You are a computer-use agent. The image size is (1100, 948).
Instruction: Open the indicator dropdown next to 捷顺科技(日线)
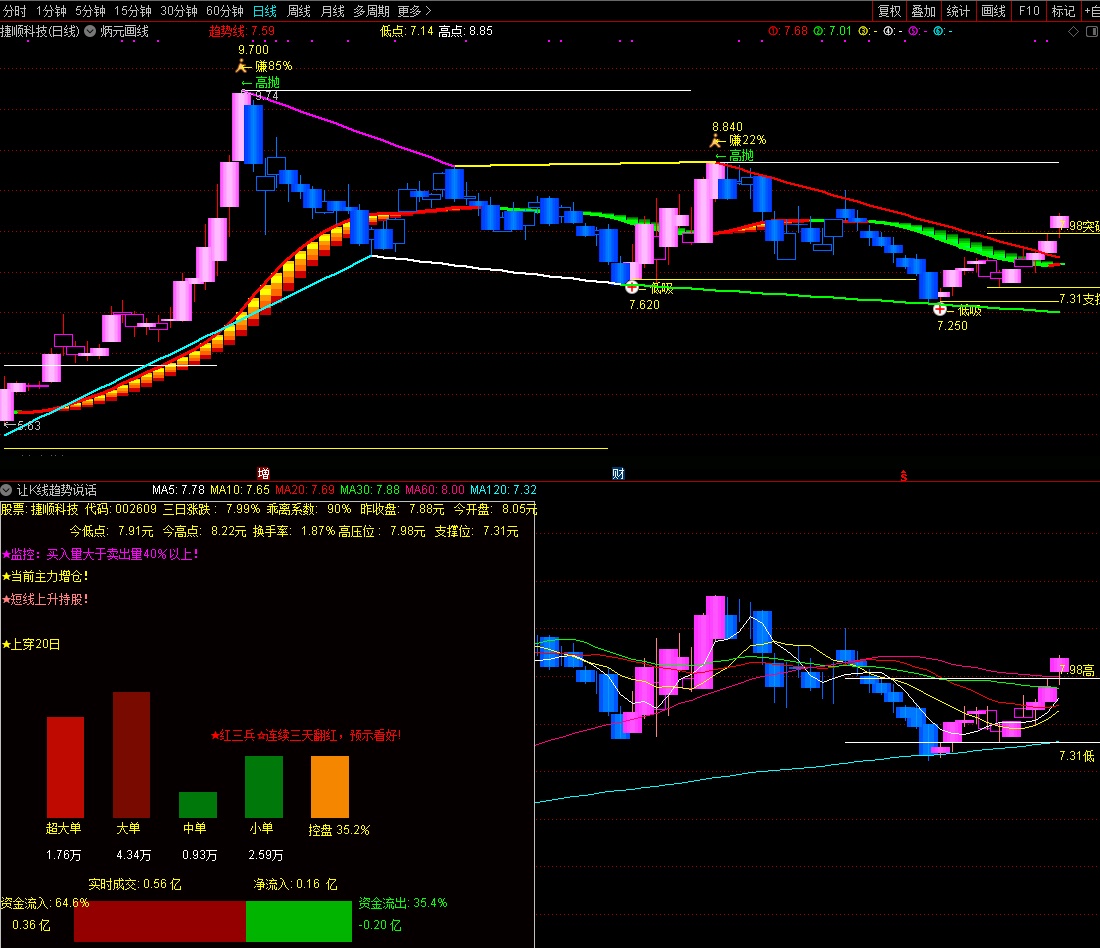pyautogui.click(x=90, y=31)
